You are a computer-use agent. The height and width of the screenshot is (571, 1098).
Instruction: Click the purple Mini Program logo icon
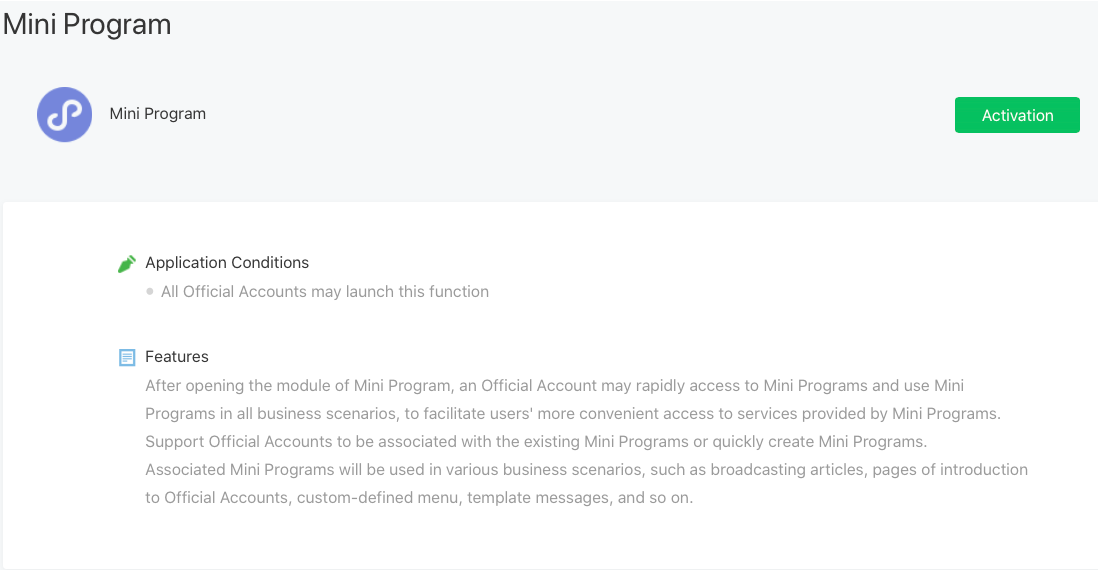pos(65,114)
